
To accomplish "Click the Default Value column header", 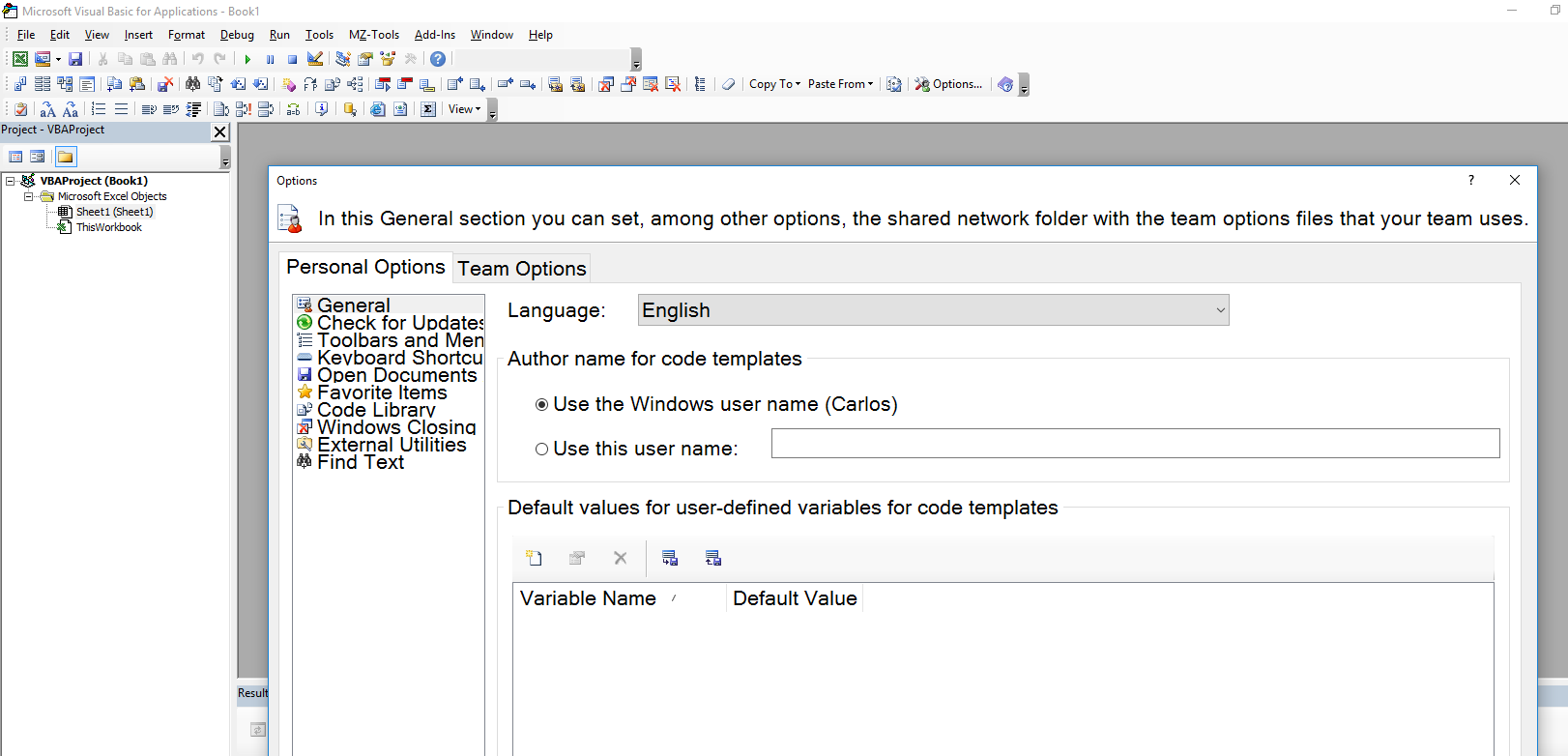I will coord(795,598).
